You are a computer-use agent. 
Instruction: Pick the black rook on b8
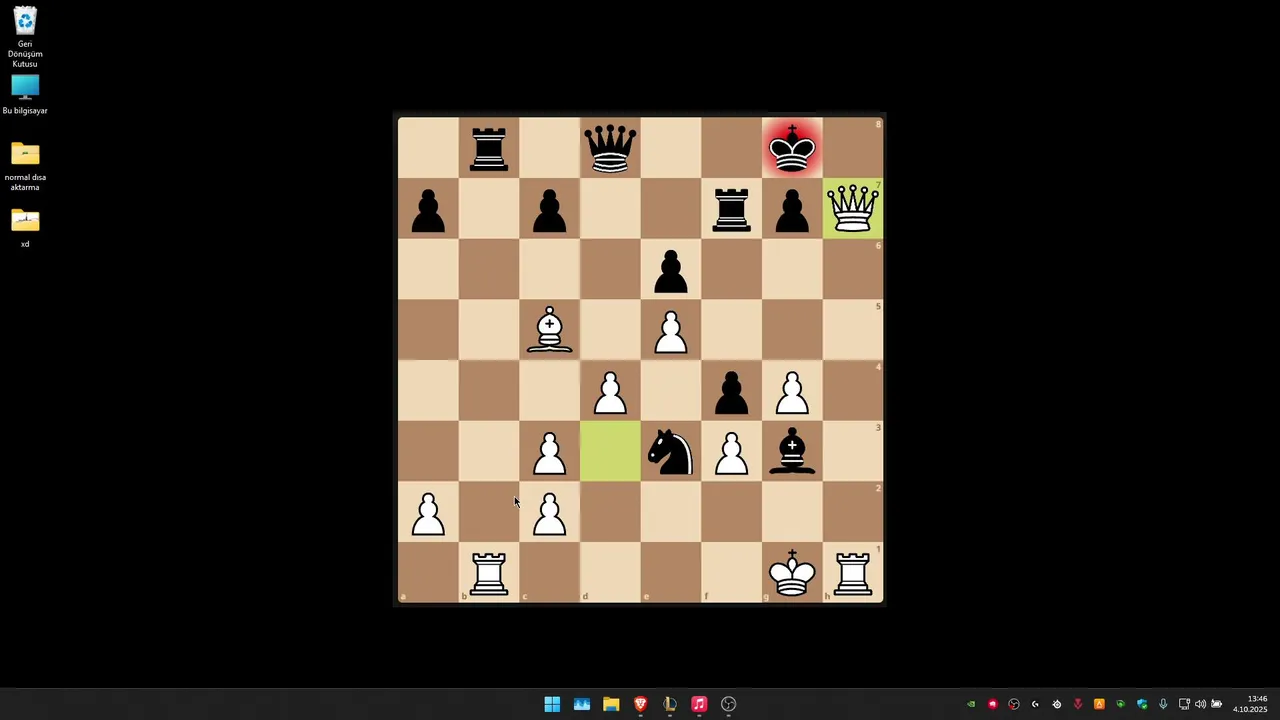489,149
